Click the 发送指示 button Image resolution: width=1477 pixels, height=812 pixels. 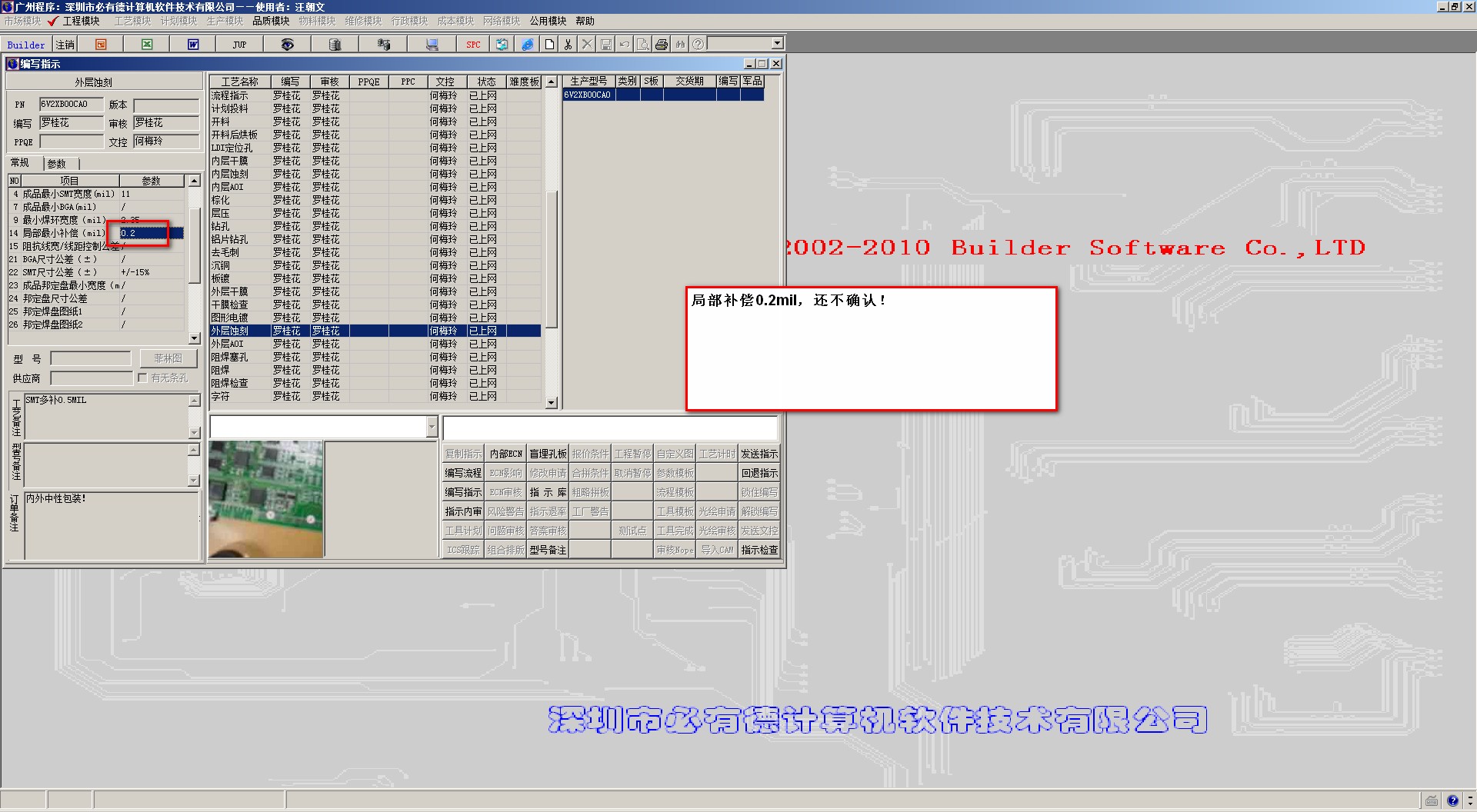pyautogui.click(x=759, y=454)
